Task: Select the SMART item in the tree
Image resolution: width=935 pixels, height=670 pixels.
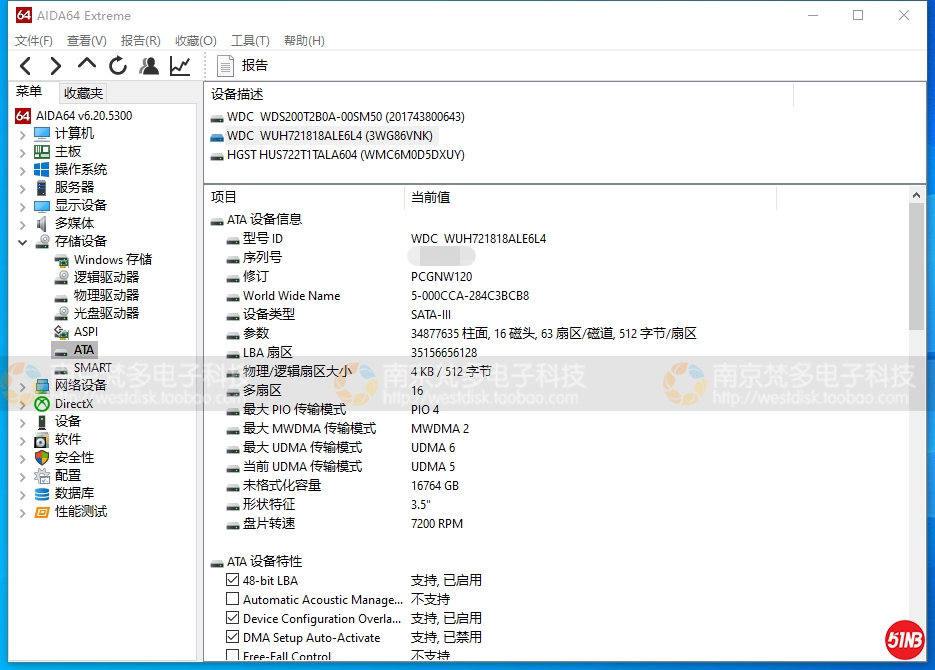Action: [x=92, y=368]
